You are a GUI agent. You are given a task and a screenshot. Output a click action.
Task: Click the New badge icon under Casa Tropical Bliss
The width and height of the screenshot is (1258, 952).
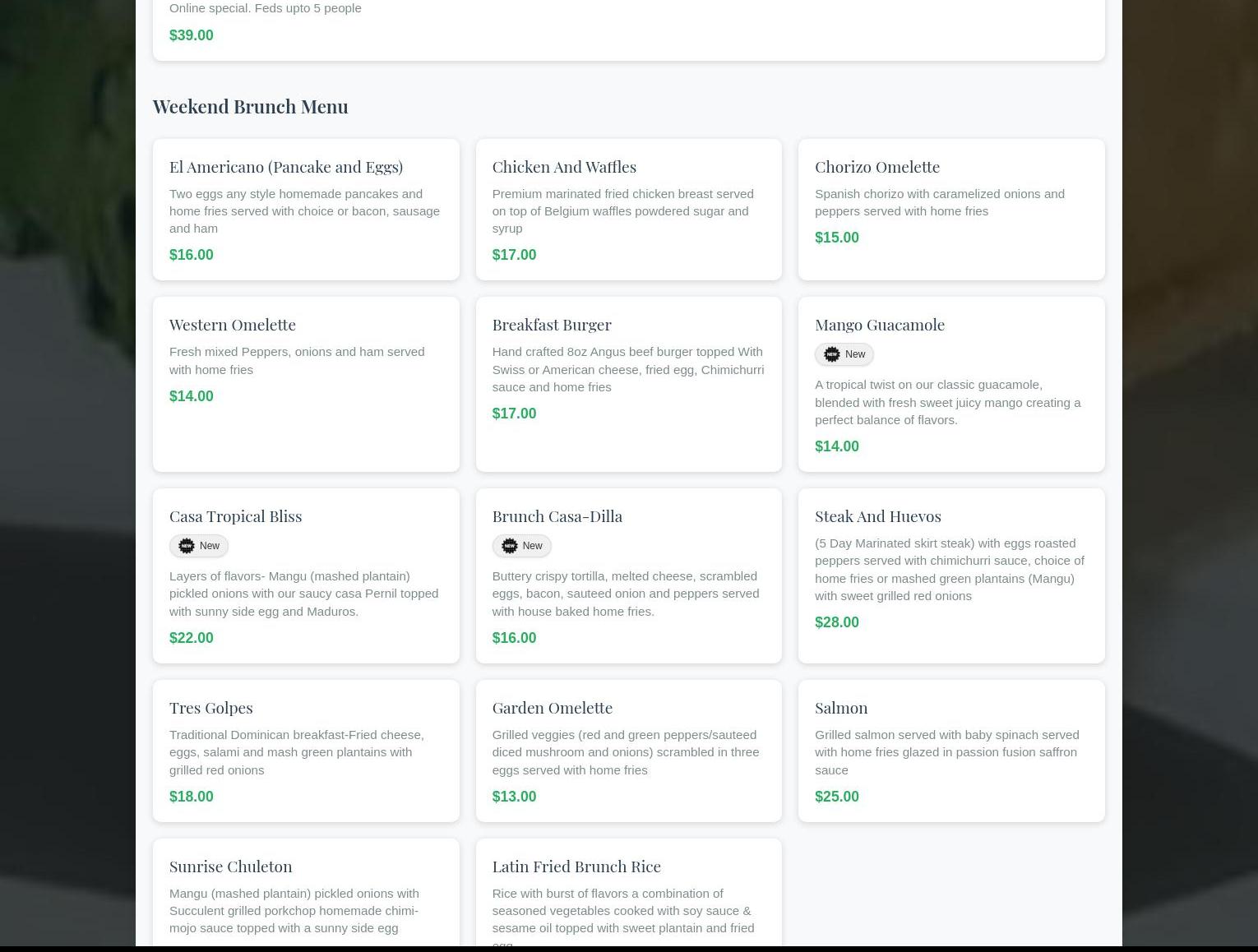tap(187, 546)
